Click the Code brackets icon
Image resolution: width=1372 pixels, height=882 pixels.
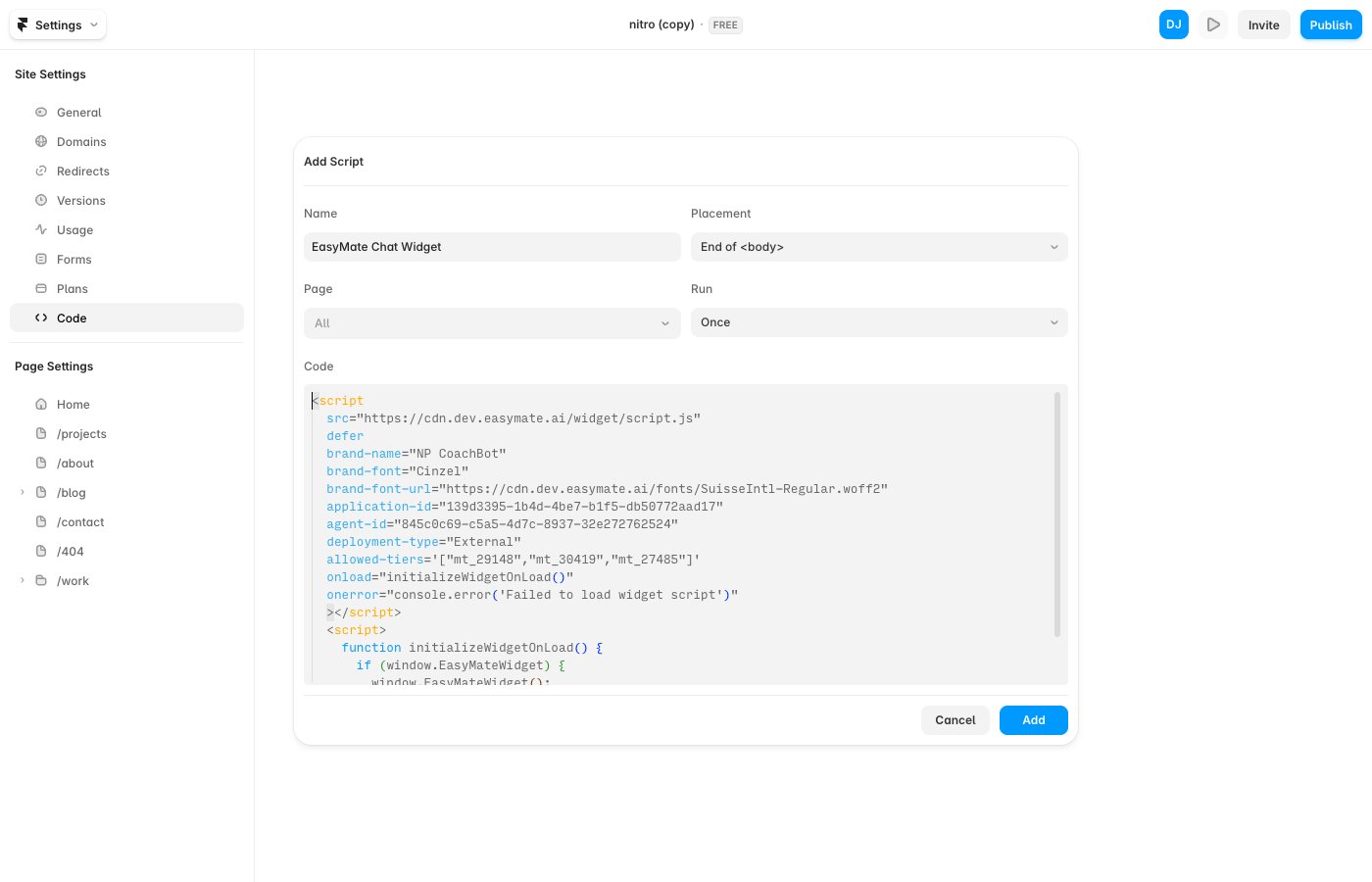pos(41,318)
